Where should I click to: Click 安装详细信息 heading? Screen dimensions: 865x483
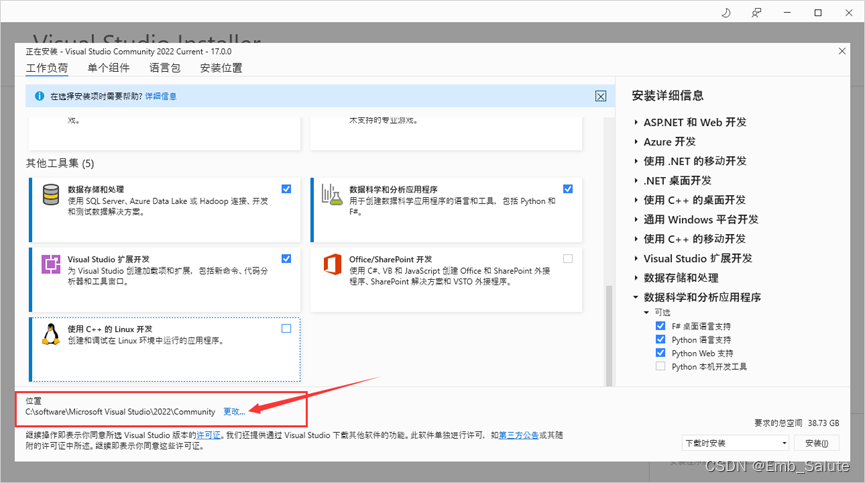668,95
